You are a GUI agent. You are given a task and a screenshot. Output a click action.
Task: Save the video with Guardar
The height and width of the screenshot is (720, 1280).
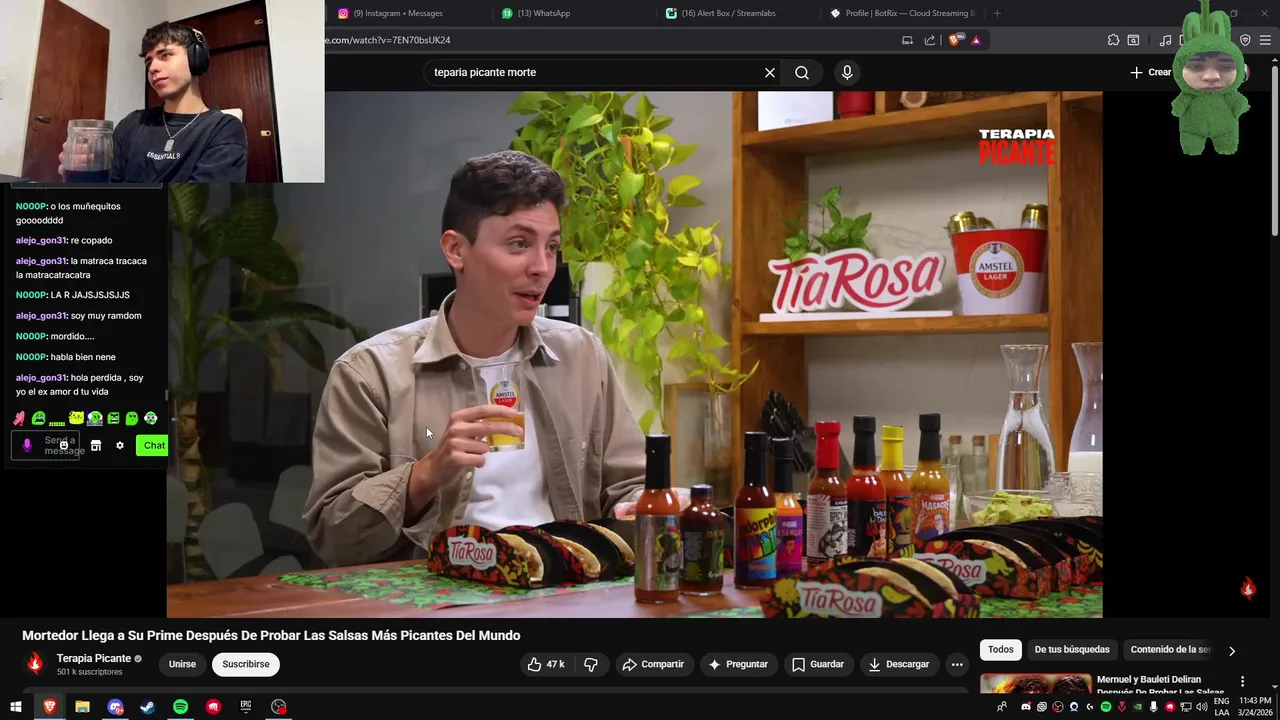pos(818,664)
